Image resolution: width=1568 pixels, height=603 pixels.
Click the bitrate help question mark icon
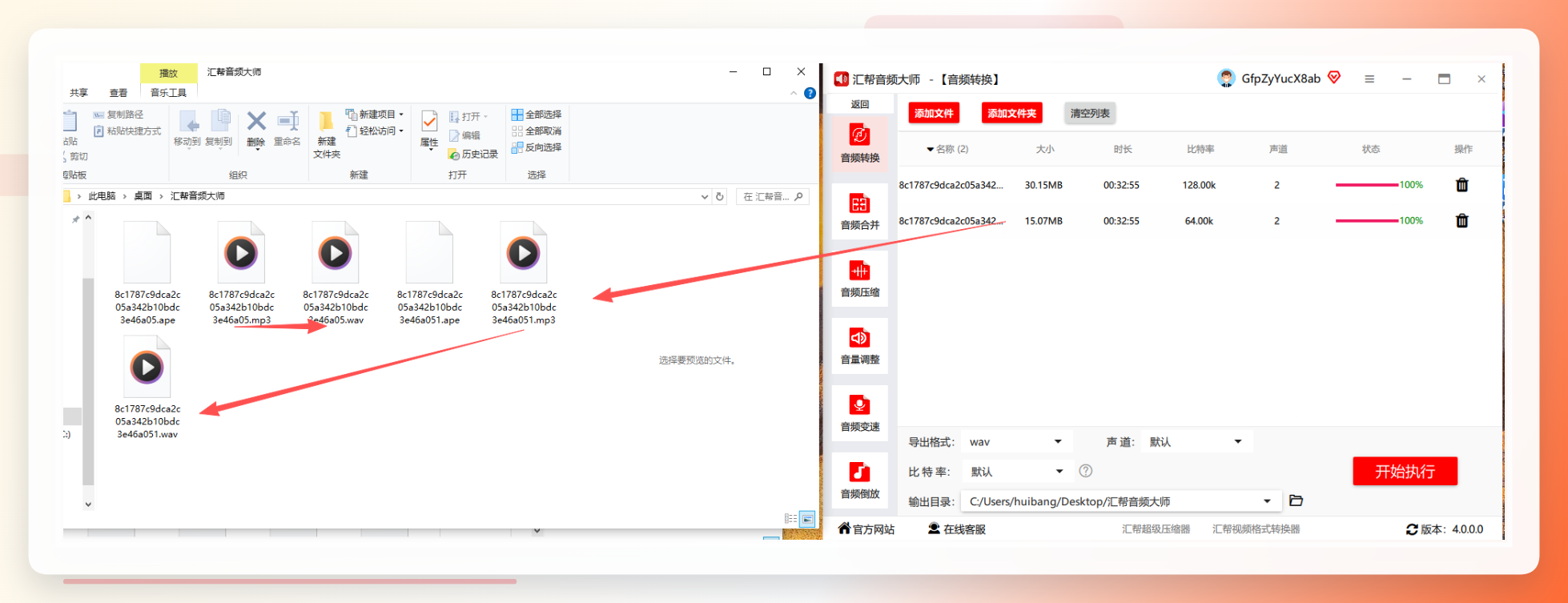tap(1085, 471)
